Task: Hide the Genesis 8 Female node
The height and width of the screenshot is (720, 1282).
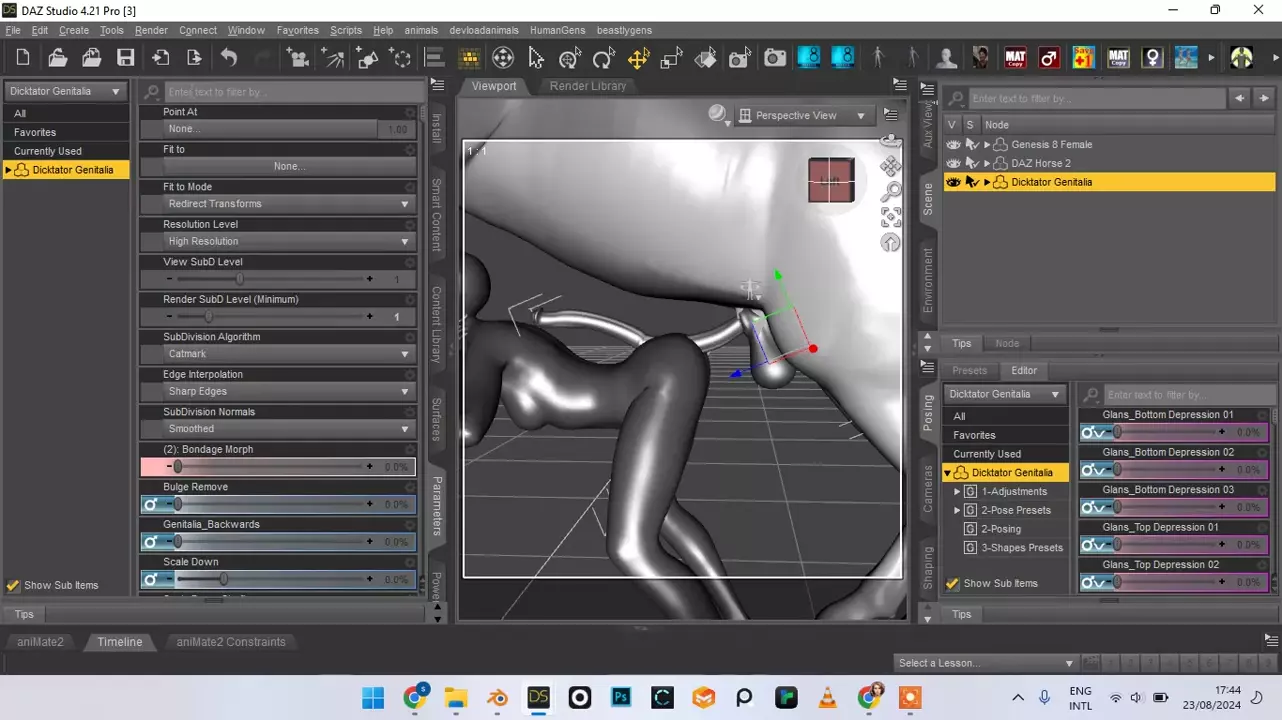Action: click(x=953, y=145)
